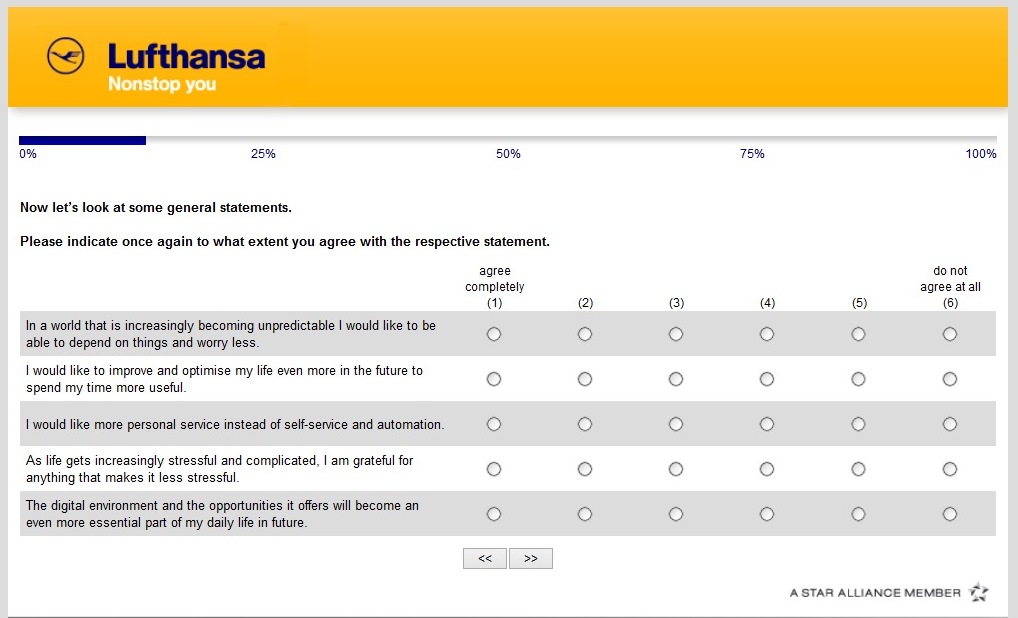This screenshot has width=1018, height=618.
Task: Pick option (5) for optimise my life statement
Action: point(859,379)
